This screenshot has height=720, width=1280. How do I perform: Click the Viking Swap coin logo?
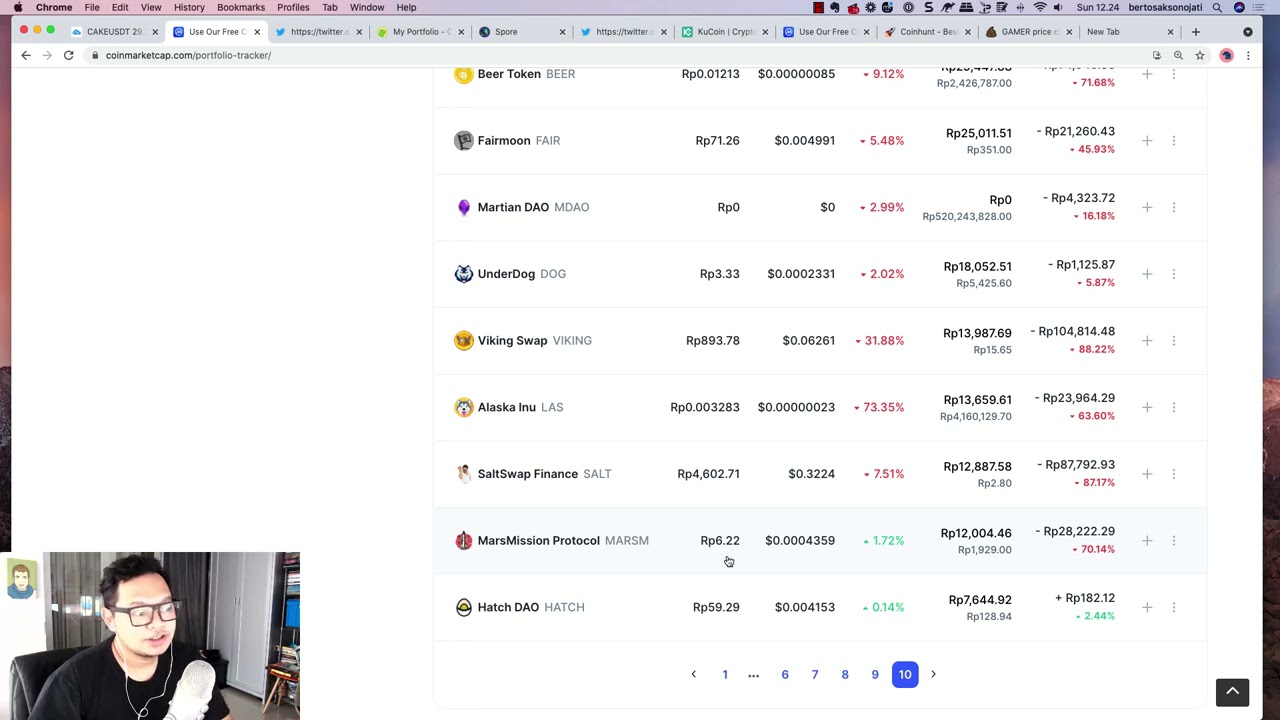(463, 341)
